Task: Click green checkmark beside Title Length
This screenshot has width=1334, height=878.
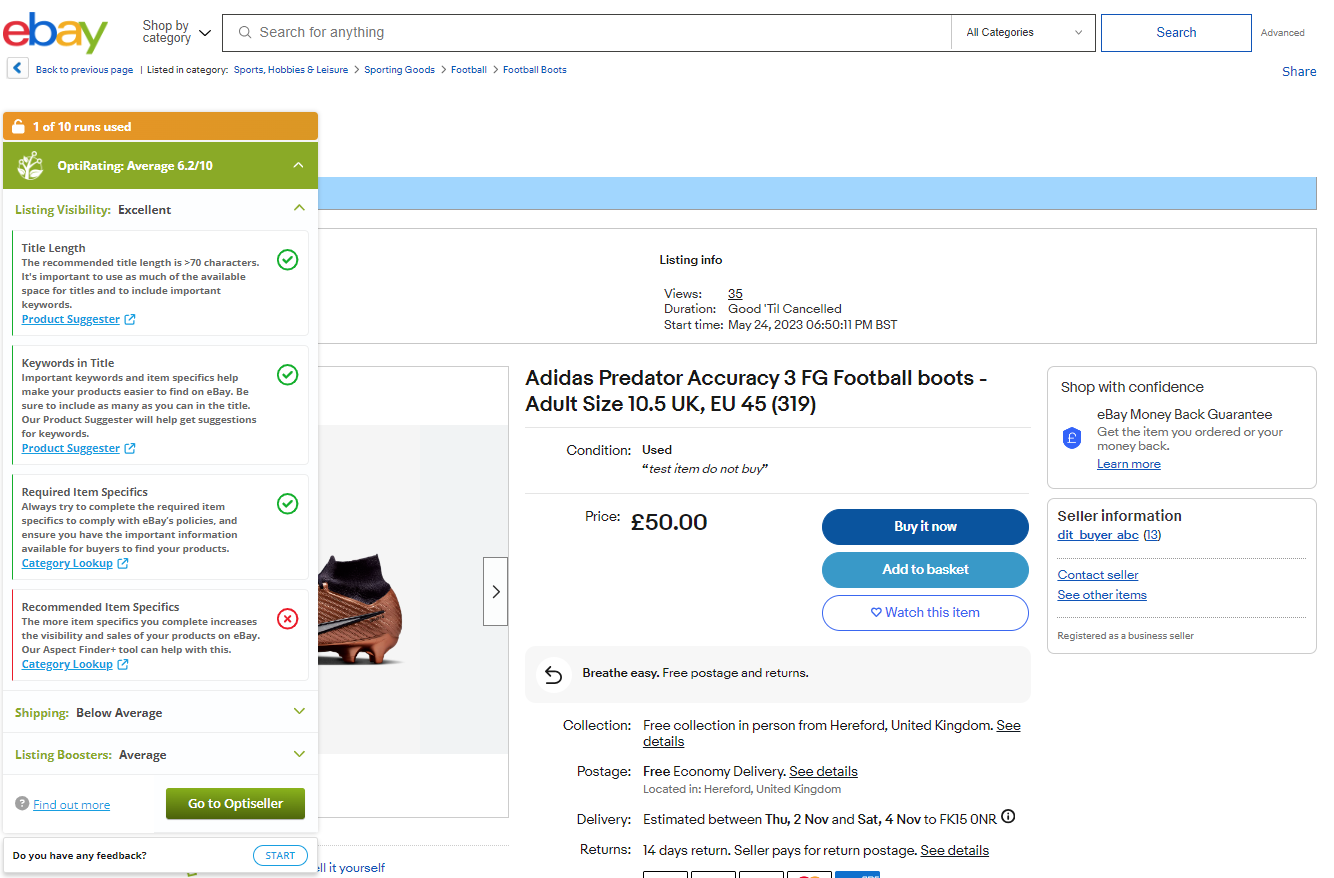Action: pos(287,260)
